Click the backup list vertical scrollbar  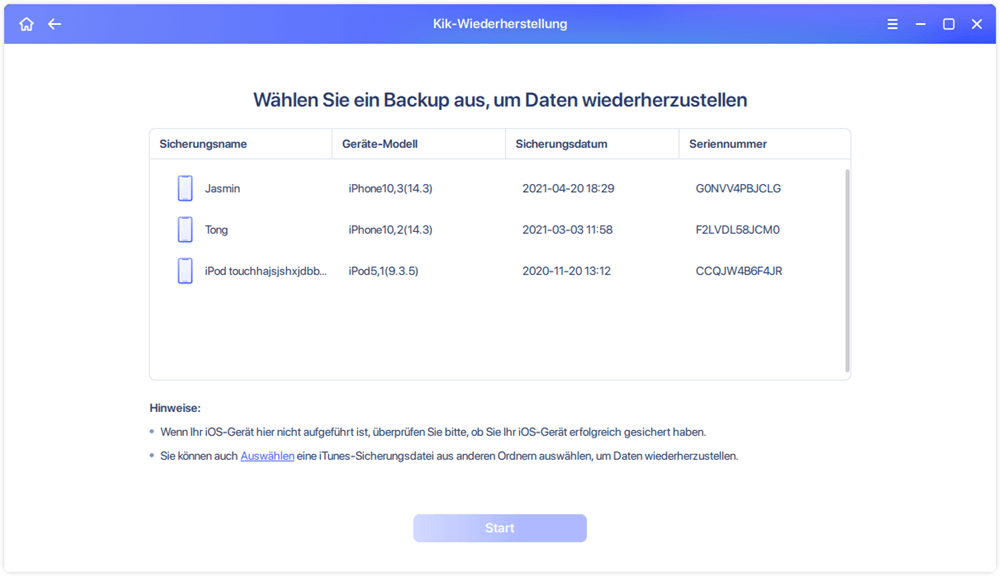click(847, 270)
